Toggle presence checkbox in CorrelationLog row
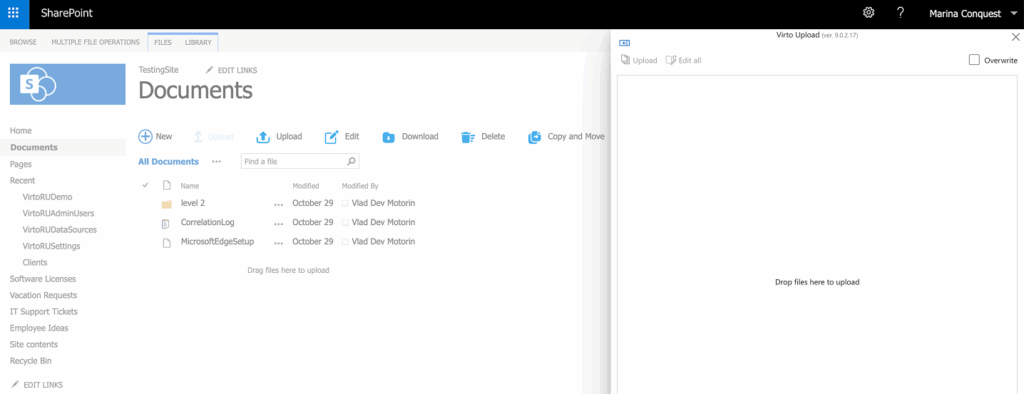Viewport: 1024px width, 394px height. coord(345,222)
